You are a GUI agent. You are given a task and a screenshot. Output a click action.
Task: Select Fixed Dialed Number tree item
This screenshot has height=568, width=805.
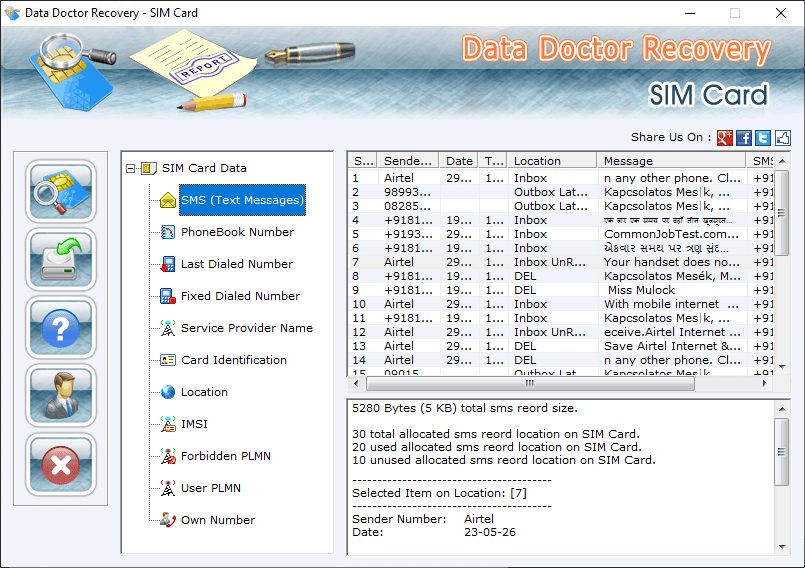[x=240, y=296]
